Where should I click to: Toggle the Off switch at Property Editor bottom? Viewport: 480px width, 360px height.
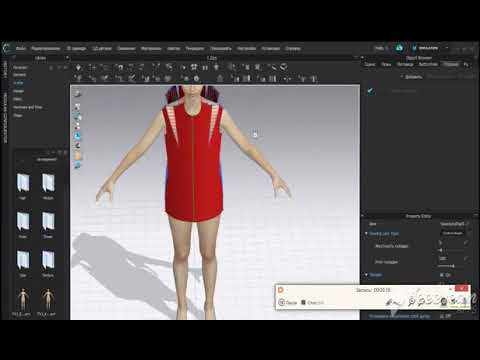(x=446, y=315)
